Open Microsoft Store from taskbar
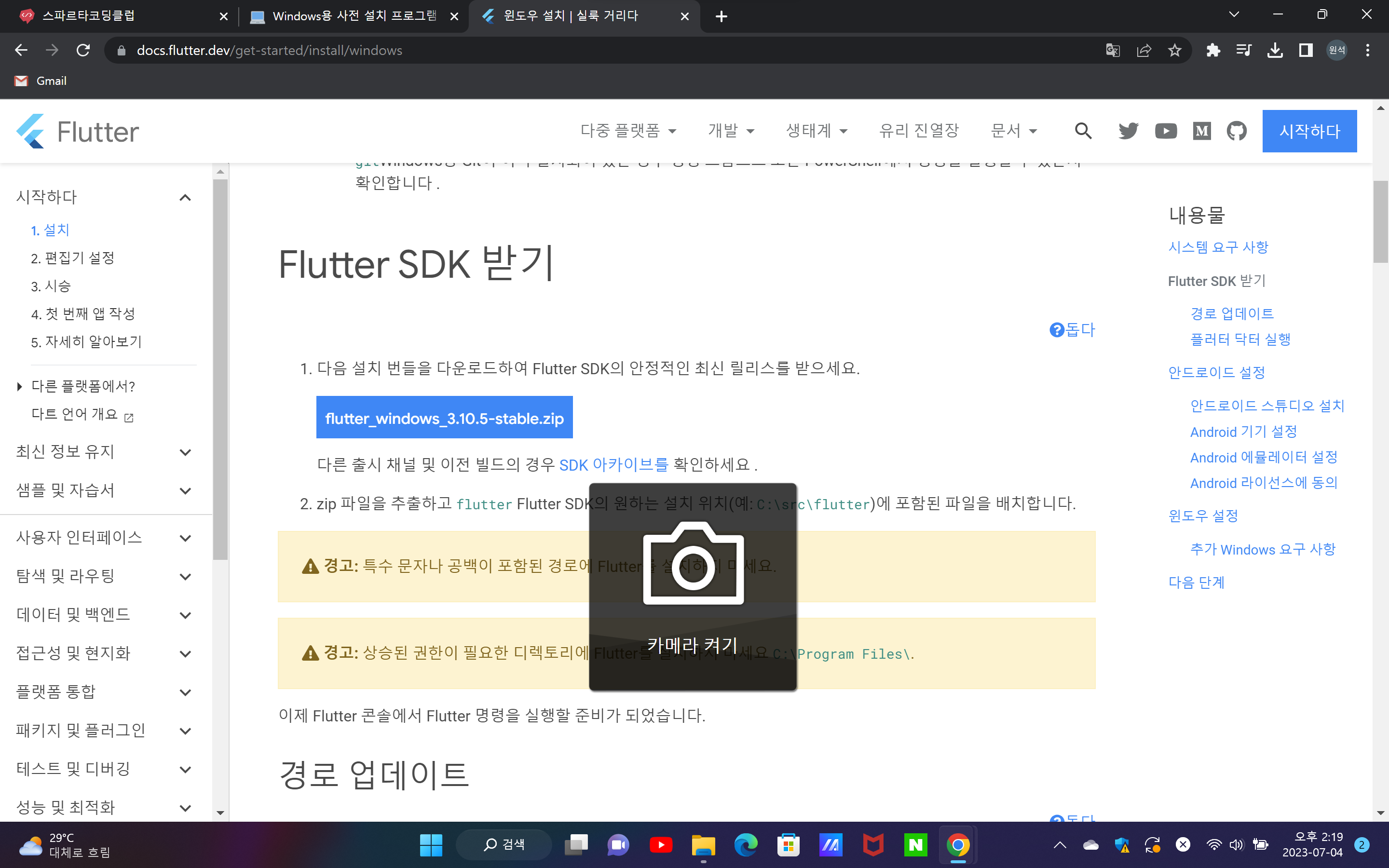 788,844
